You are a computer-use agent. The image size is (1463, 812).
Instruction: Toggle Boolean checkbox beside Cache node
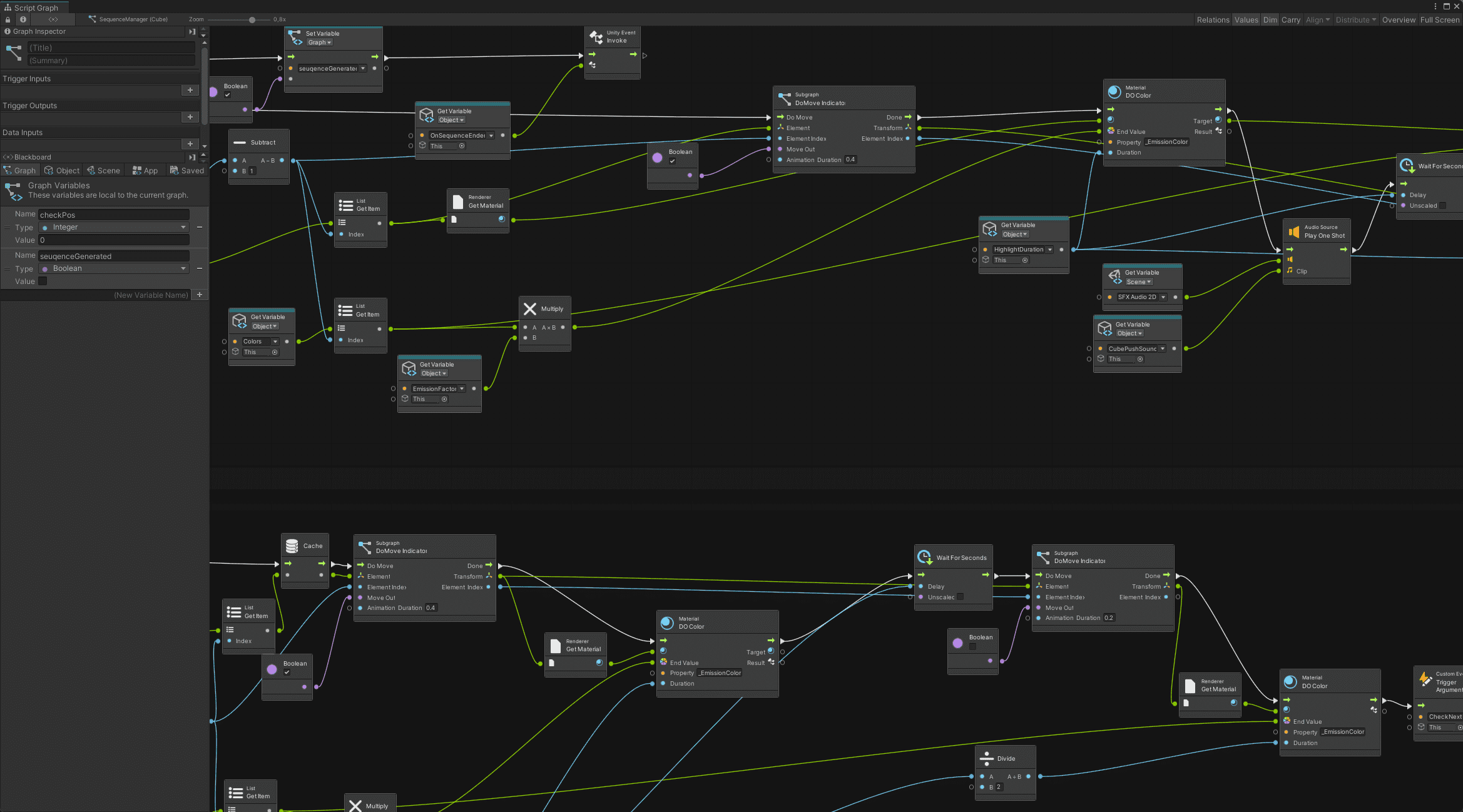[287, 672]
